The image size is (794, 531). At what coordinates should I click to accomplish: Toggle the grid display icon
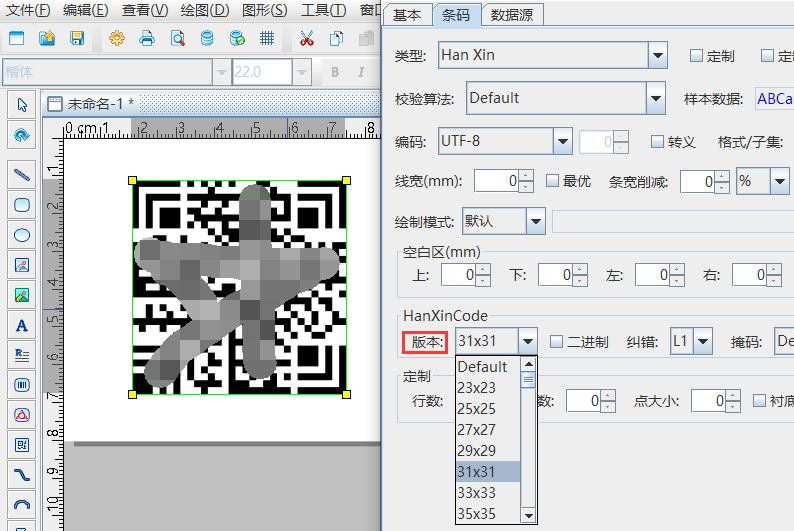click(267, 38)
